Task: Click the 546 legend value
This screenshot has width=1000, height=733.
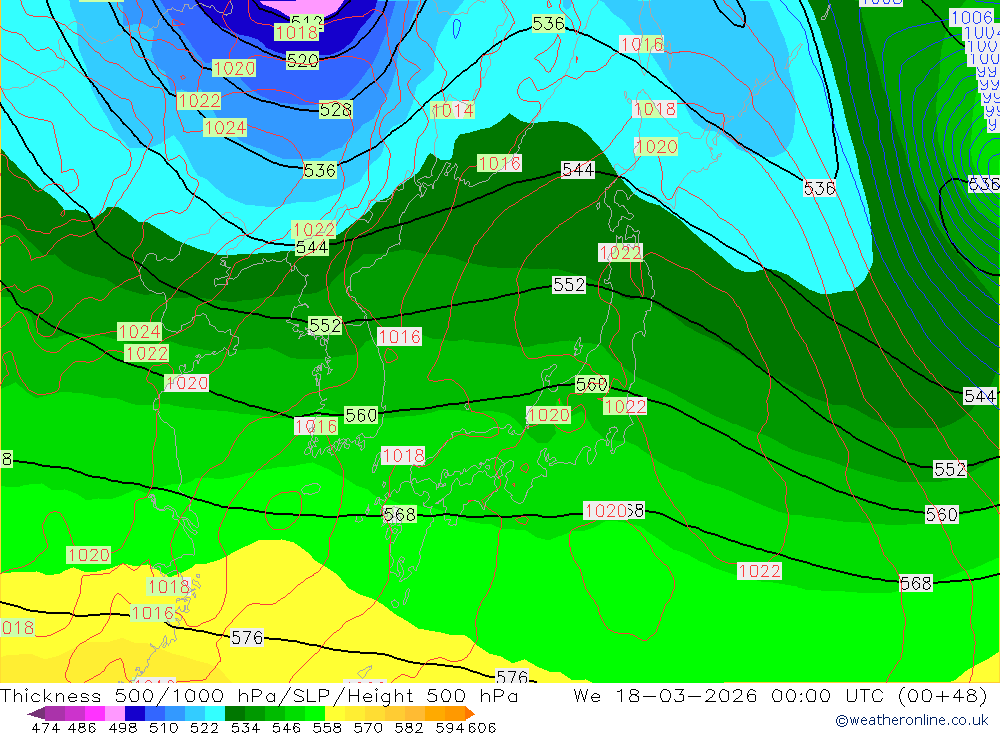Action: [286, 727]
